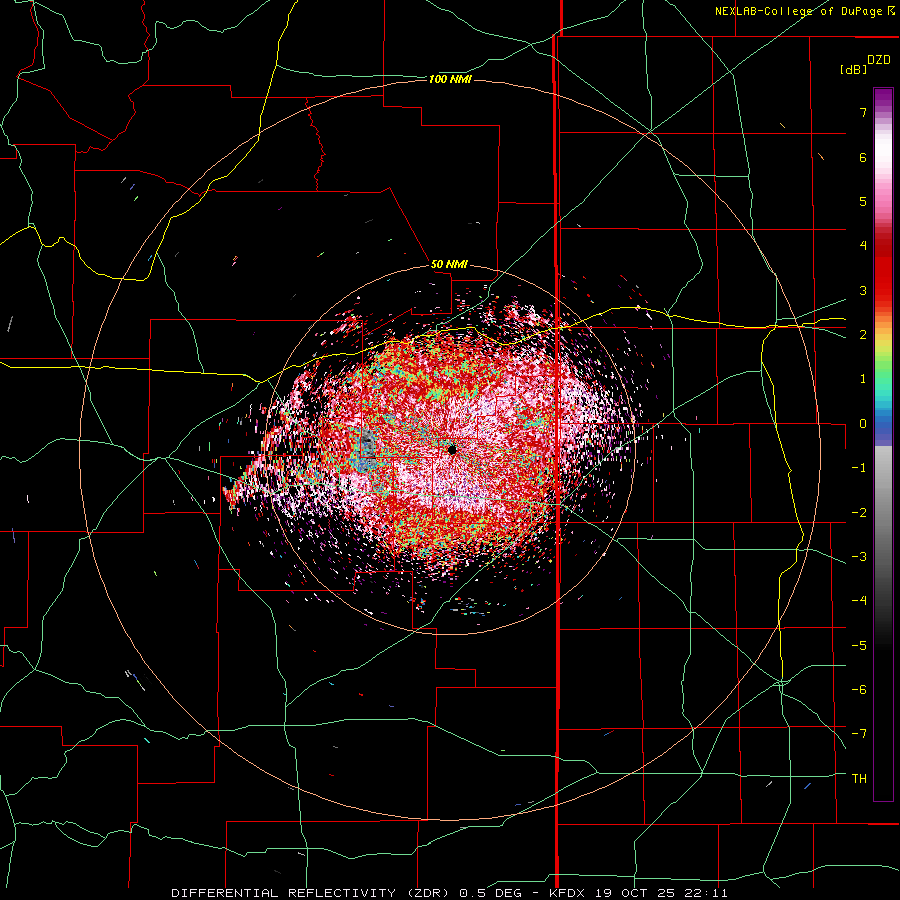The image size is (900, 900).
Task: Click the DZD legend title
Action: click(x=879, y=60)
